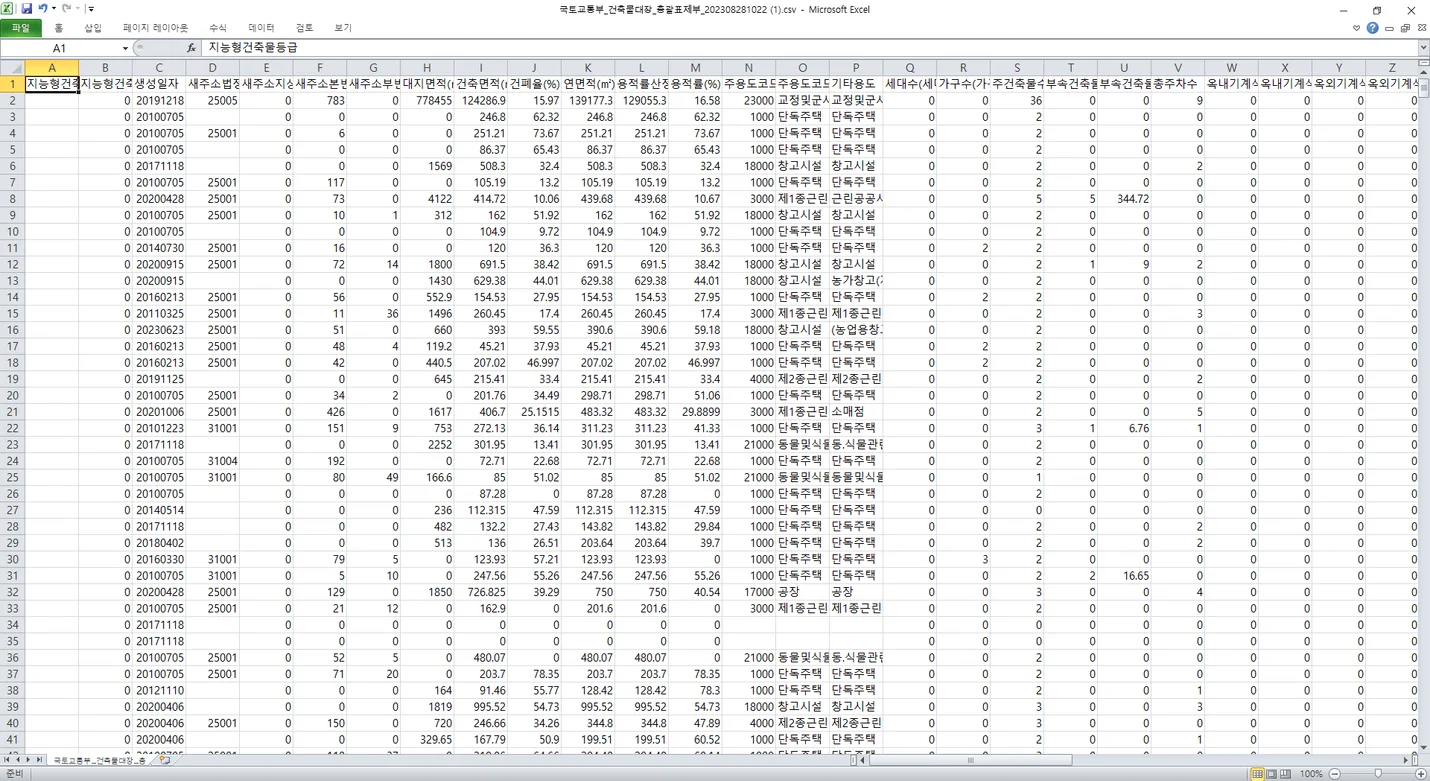Image resolution: width=1430 pixels, height=781 pixels.
Task: Click cell with value 25.1515
Action: [x=534, y=412]
